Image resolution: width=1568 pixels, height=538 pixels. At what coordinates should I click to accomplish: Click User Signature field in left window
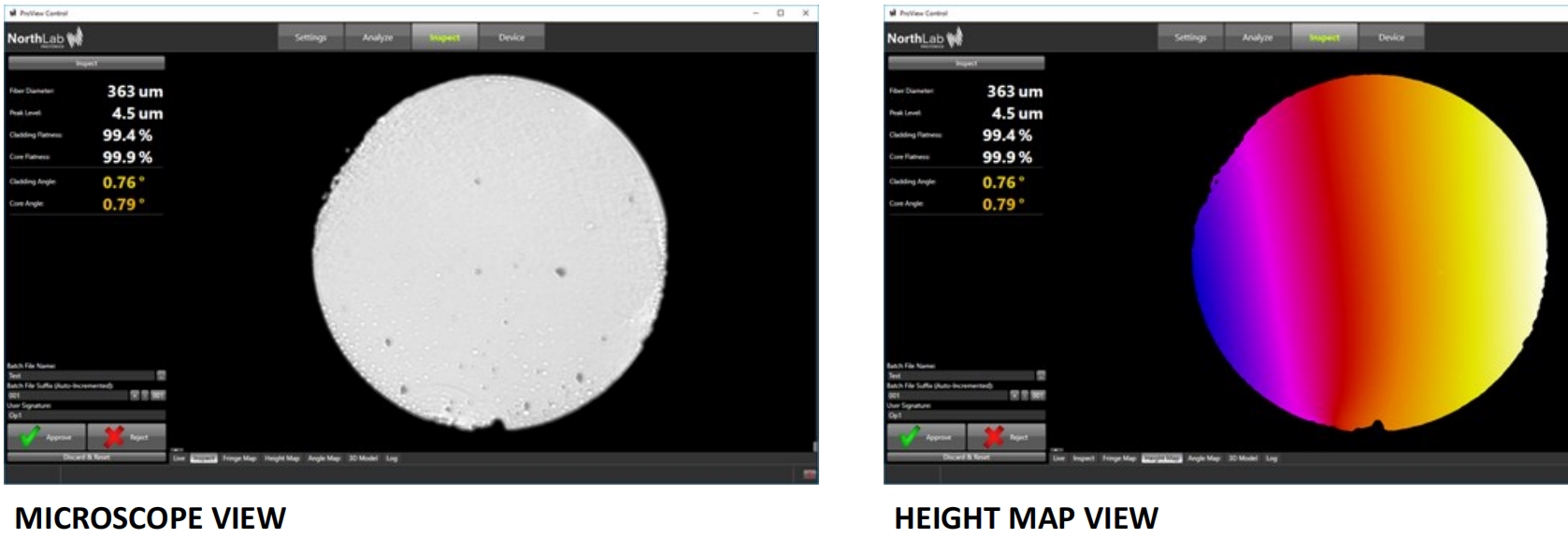(x=86, y=414)
